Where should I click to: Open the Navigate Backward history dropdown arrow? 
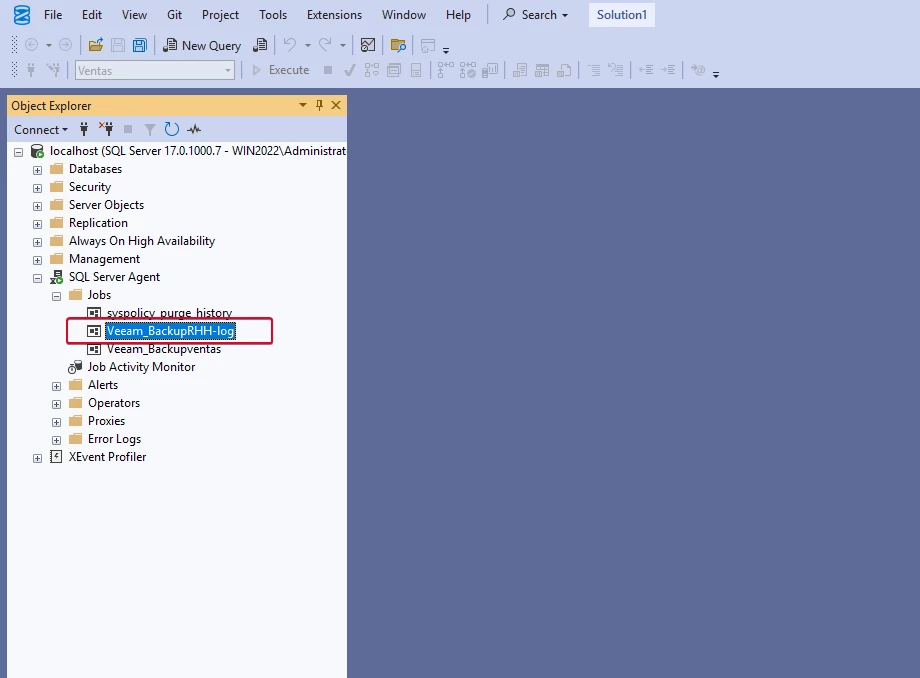[49, 45]
